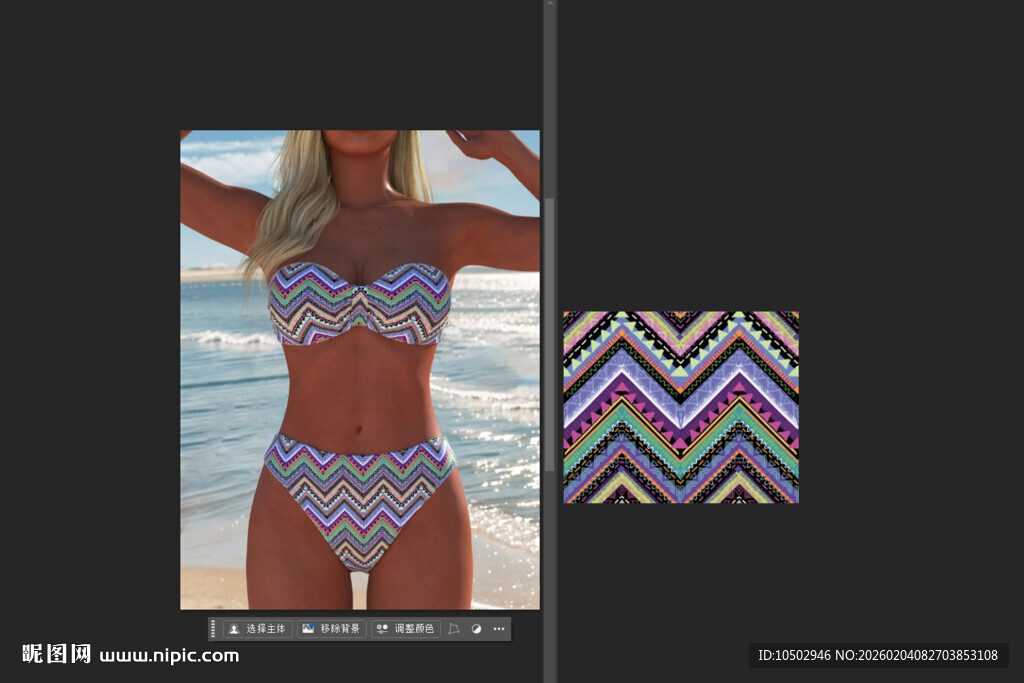This screenshot has width=1024, height=683.
Task: Click the half-filled circle adjustment icon
Action: [476, 629]
